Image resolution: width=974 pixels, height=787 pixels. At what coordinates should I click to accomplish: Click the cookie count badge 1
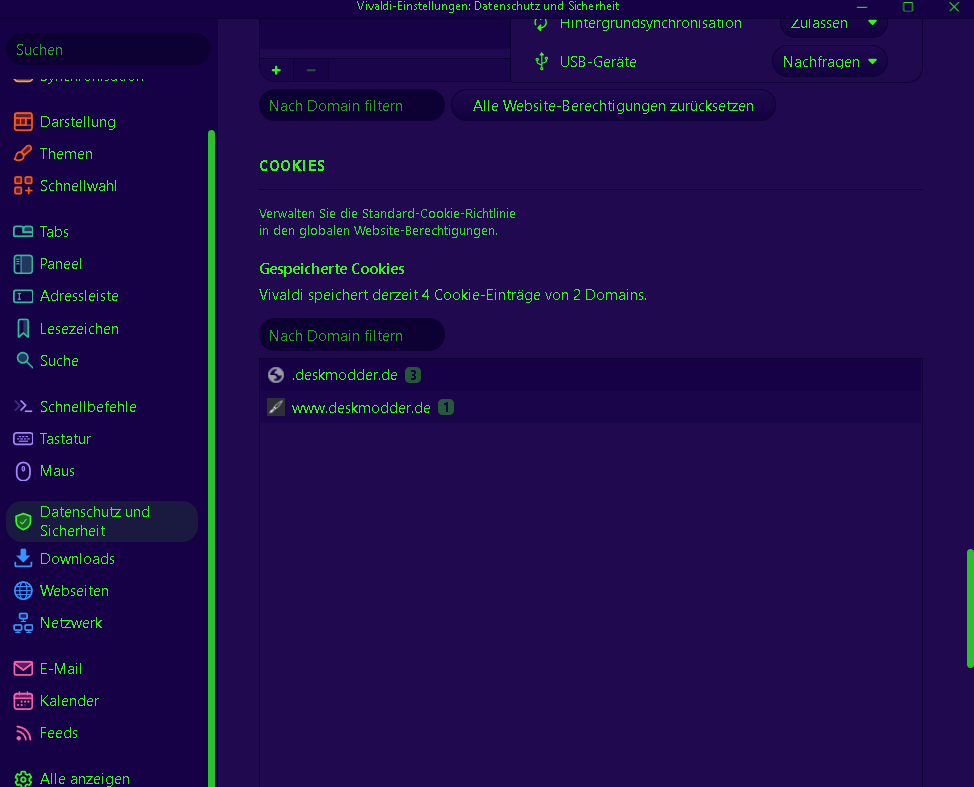click(x=446, y=407)
